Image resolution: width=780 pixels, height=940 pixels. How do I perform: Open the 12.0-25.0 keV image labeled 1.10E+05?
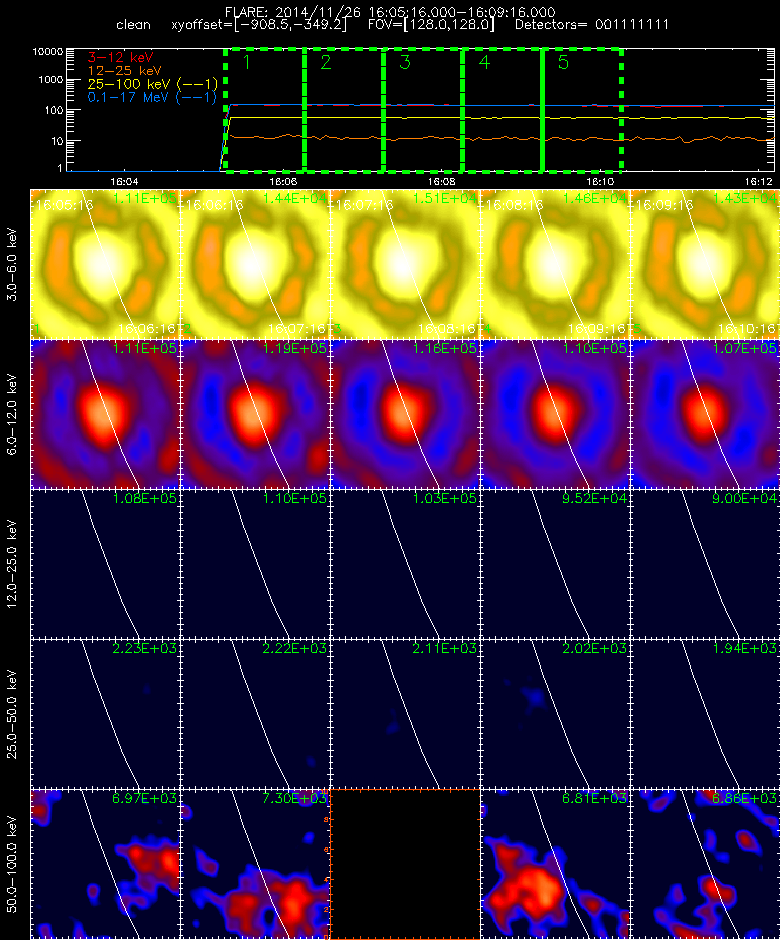point(255,564)
